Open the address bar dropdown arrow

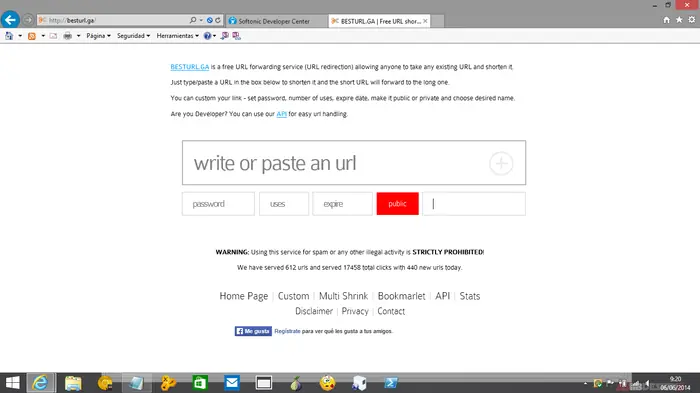click(x=201, y=20)
